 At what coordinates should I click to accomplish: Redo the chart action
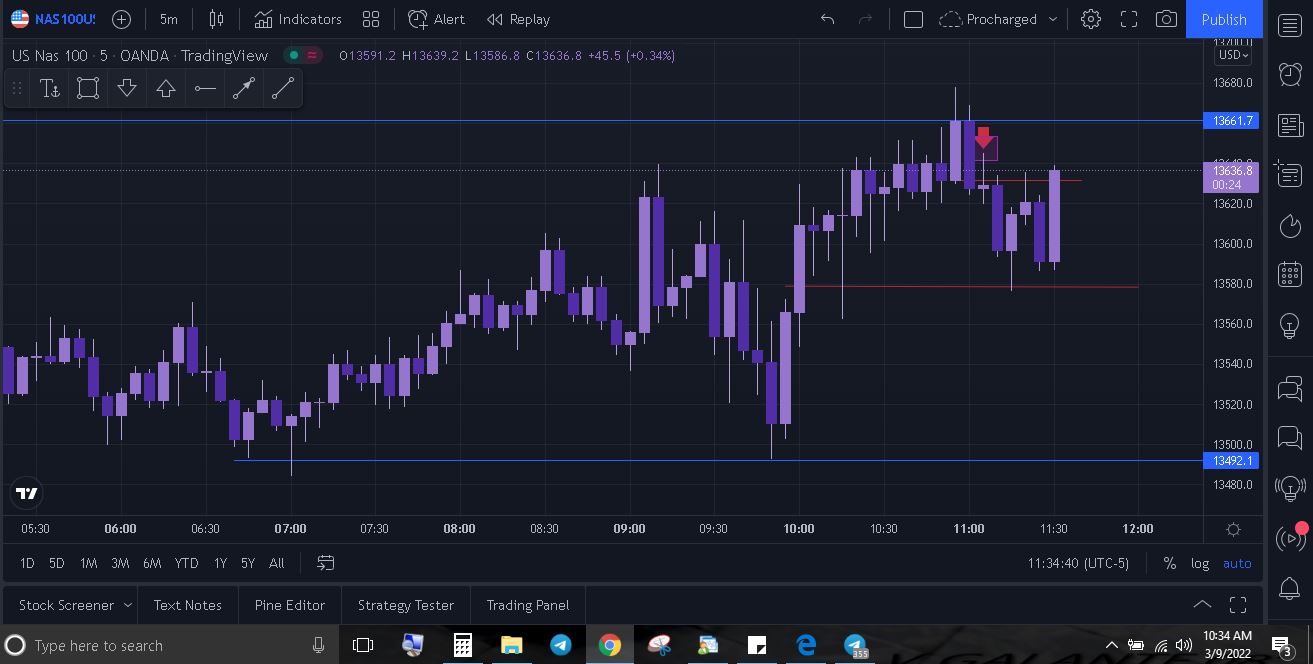coord(866,19)
